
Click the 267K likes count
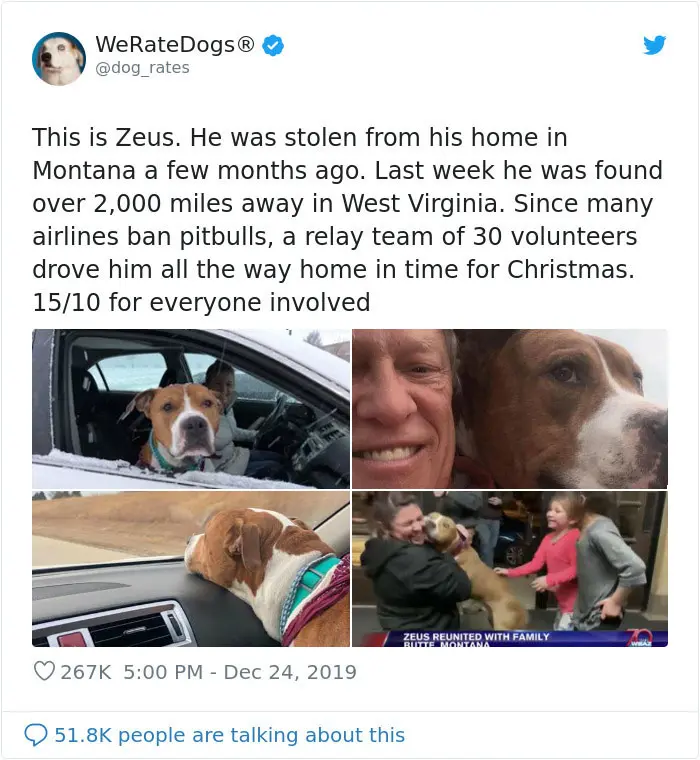coord(86,672)
